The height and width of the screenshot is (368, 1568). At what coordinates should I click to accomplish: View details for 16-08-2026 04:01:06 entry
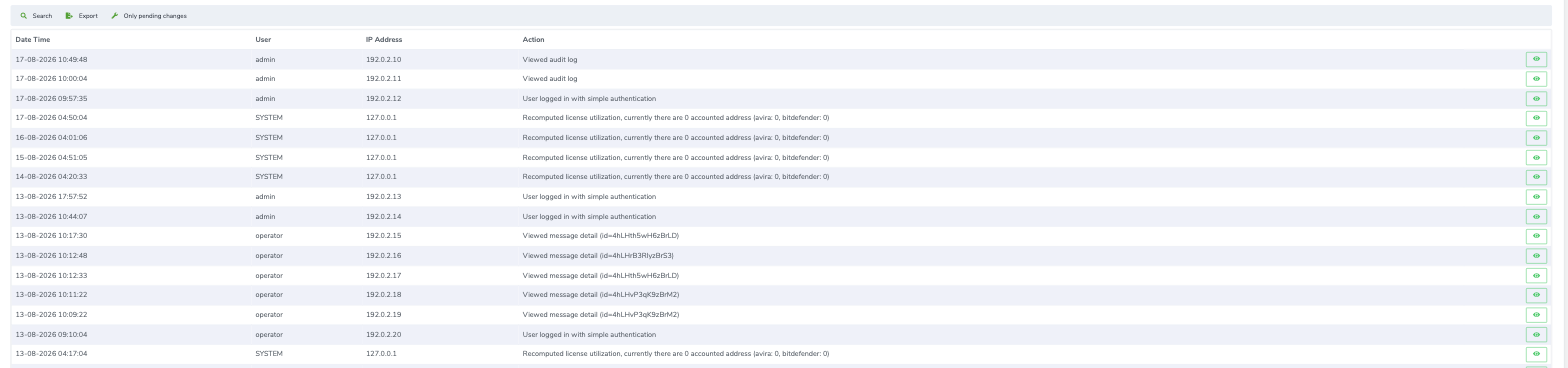[x=1536, y=138]
